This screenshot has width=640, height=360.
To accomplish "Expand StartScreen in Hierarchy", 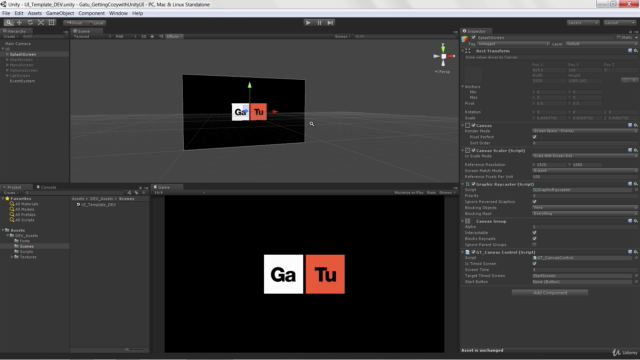I will [x=7, y=60].
